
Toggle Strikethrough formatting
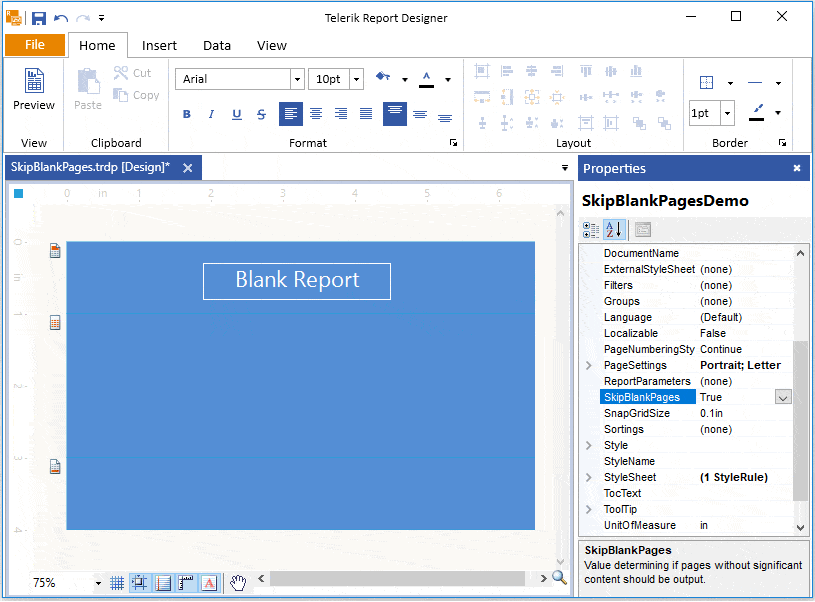[261, 114]
